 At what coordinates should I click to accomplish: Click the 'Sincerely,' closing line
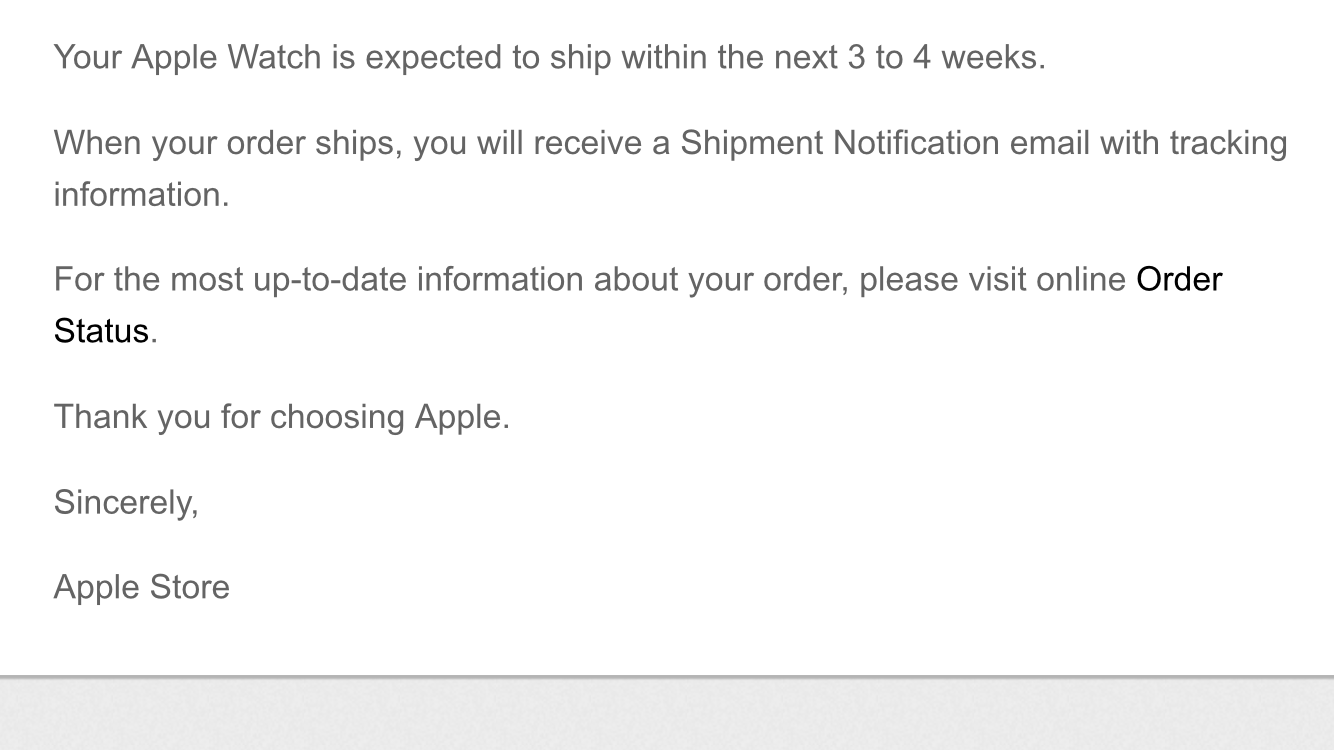[126, 502]
